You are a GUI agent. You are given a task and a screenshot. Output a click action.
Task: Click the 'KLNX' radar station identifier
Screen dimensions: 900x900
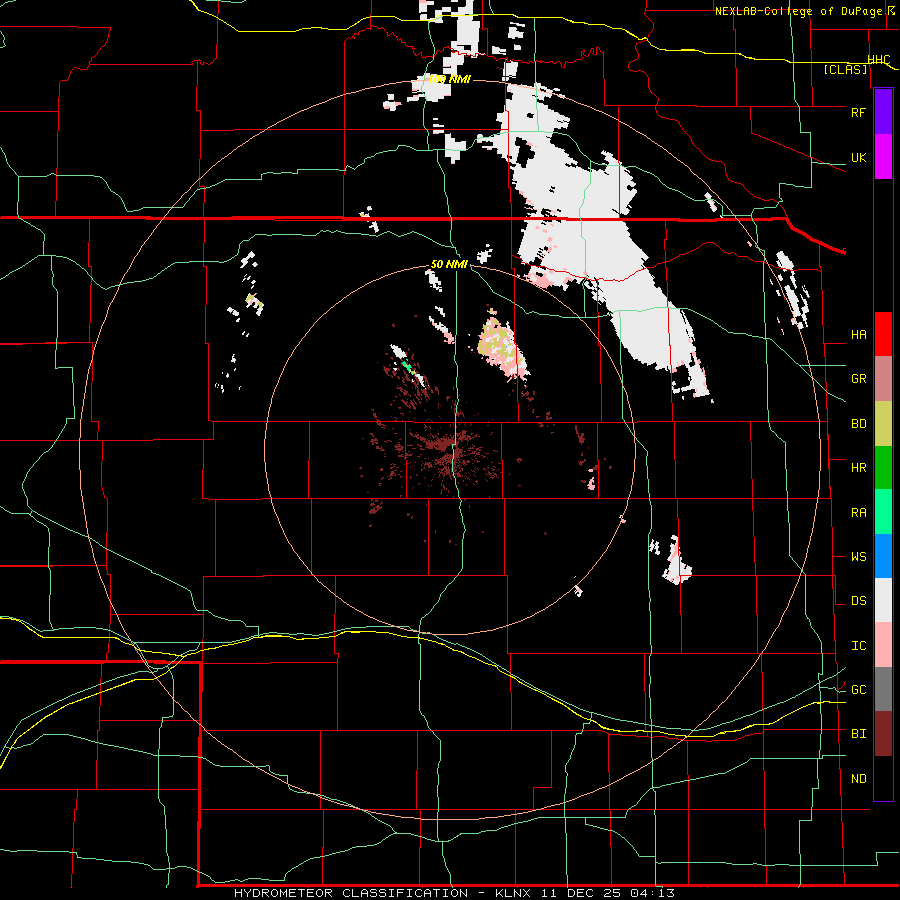pos(515,893)
